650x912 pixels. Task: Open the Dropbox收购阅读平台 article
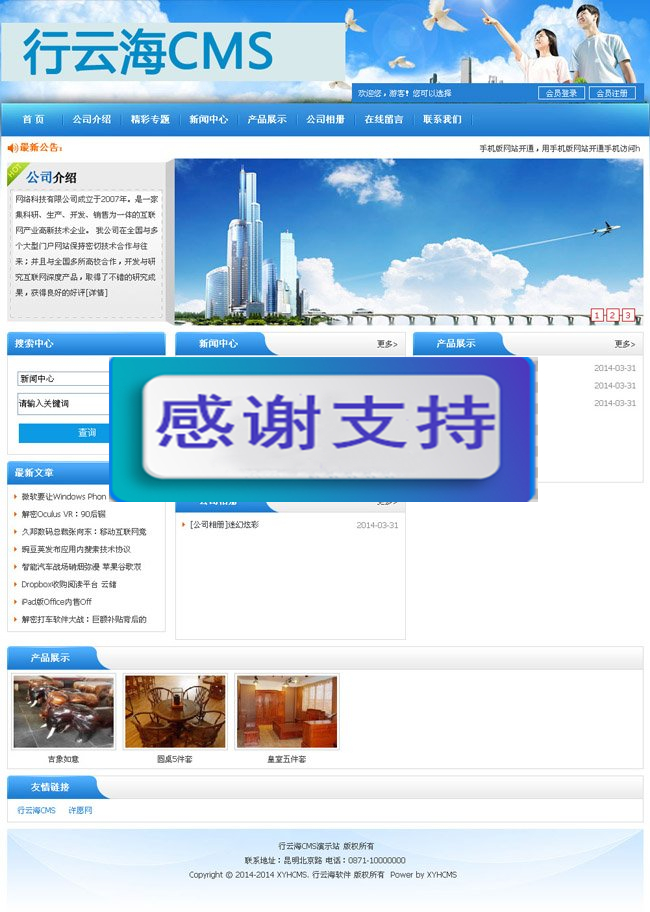pyautogui.click(x=69, y=584)
